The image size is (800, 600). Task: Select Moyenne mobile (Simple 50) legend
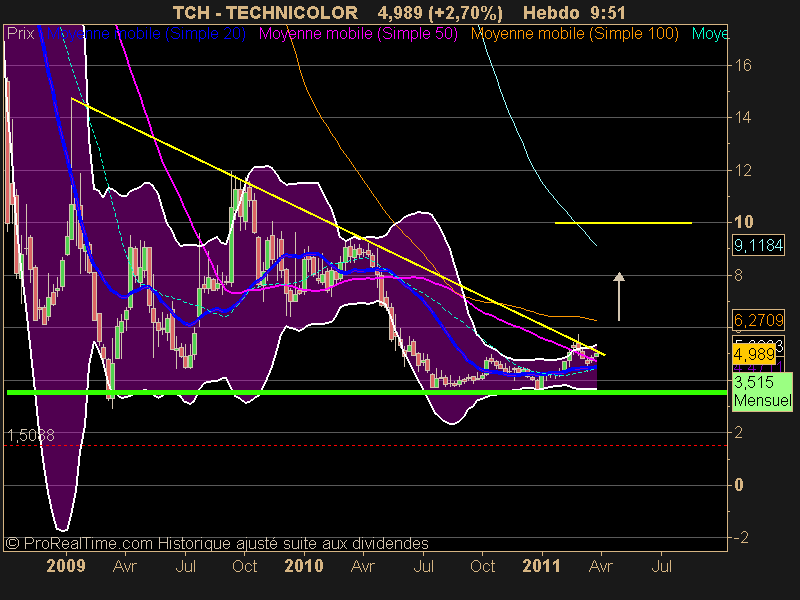358,34
